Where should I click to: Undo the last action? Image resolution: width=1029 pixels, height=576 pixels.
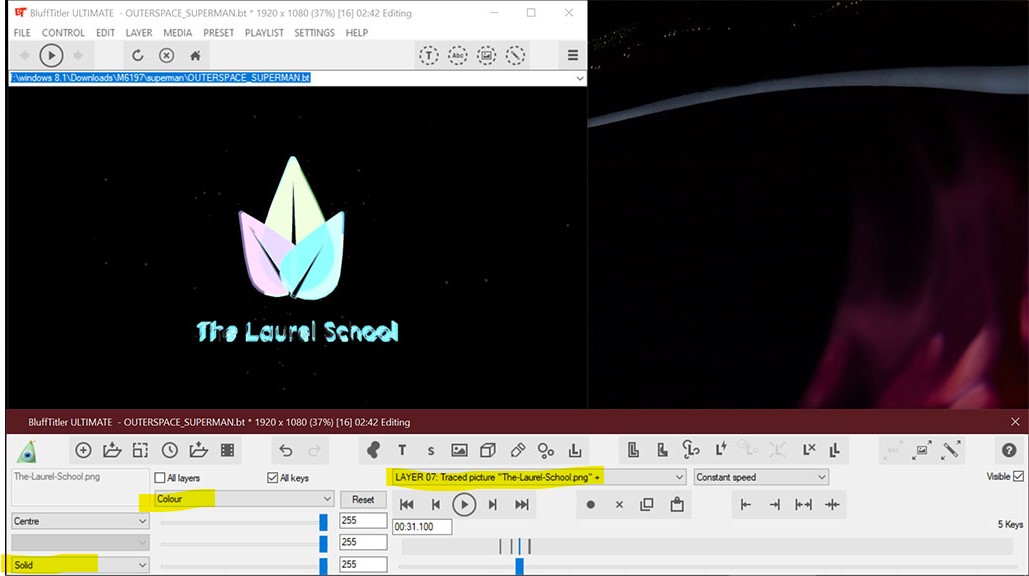285,450
